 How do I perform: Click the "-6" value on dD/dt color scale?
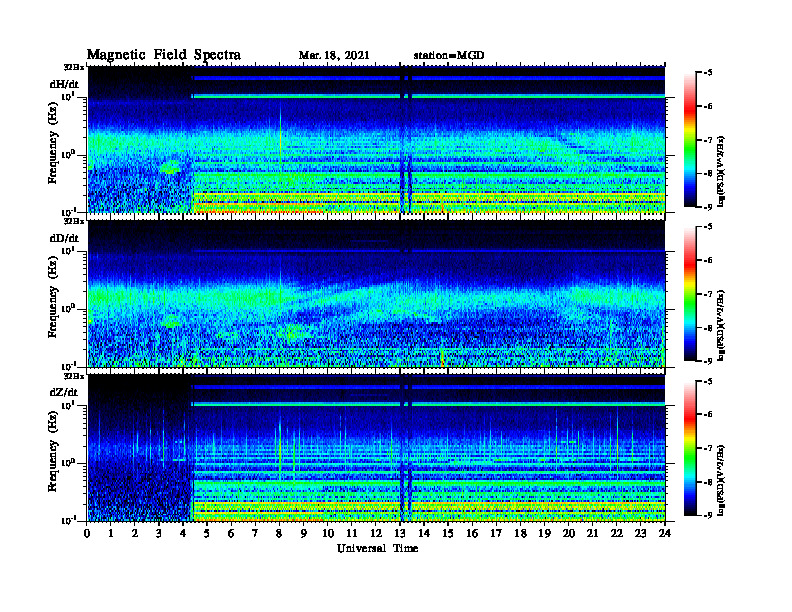point(708,260)
